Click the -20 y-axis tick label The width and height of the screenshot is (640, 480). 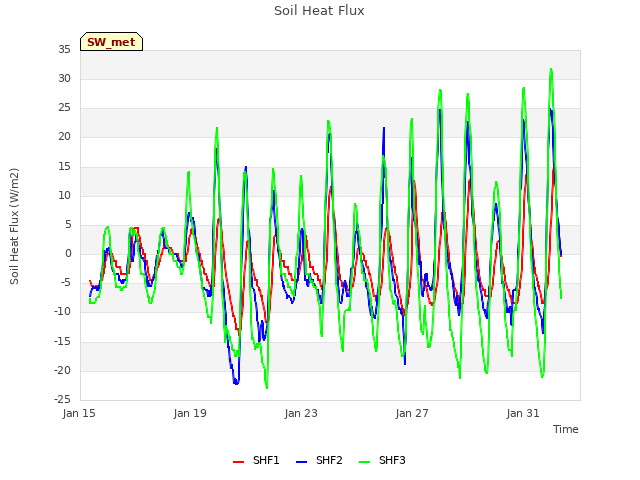[x=63, y=371]
